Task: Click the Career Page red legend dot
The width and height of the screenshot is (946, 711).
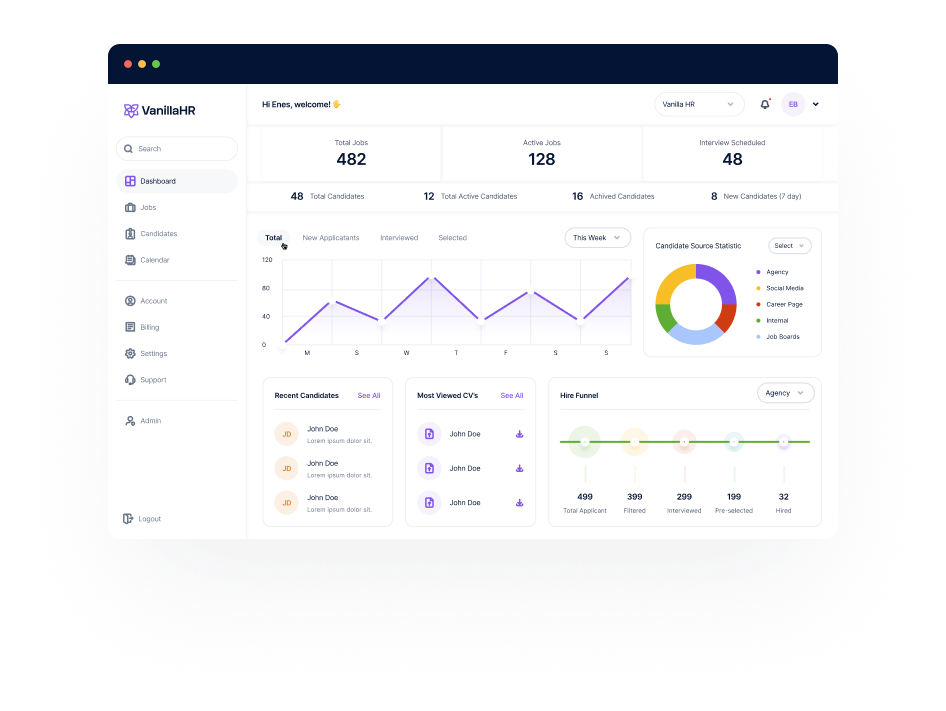Action: click(758, 304)
